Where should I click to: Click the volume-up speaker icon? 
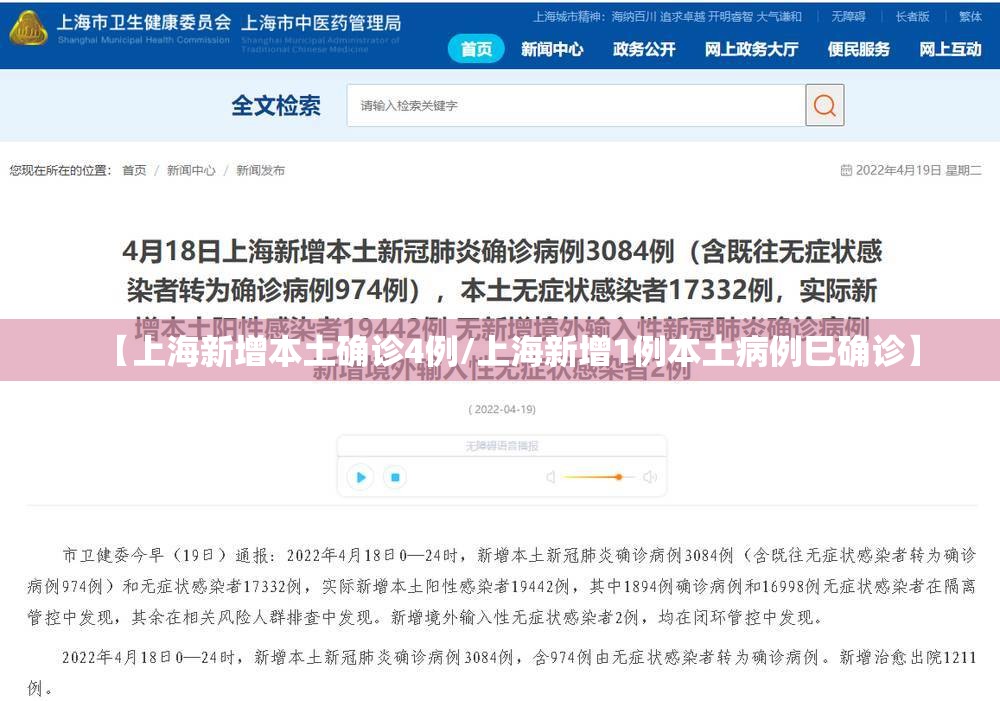[650, 477]
